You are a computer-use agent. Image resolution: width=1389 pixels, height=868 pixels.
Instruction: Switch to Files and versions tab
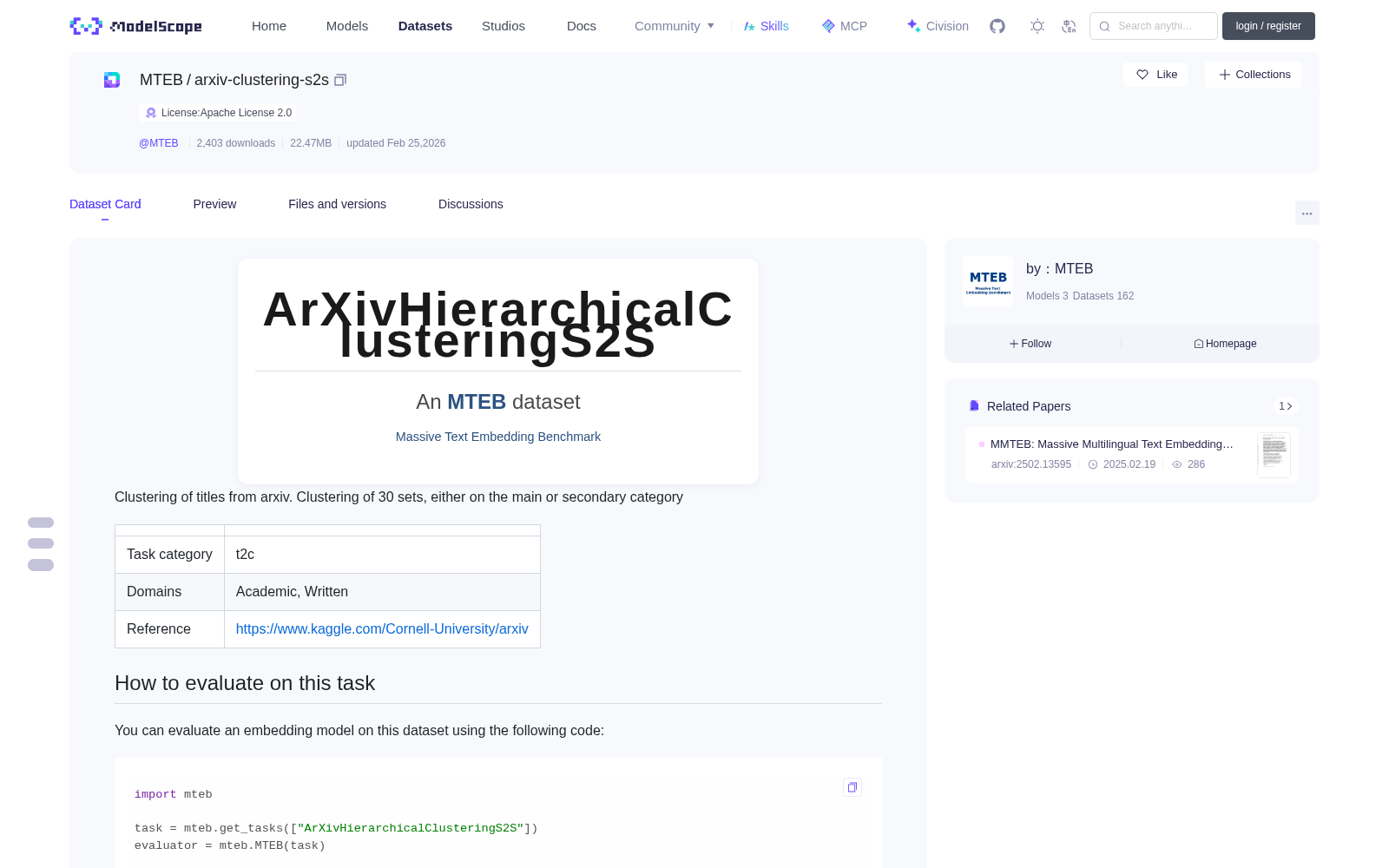(x=337, y=204)
